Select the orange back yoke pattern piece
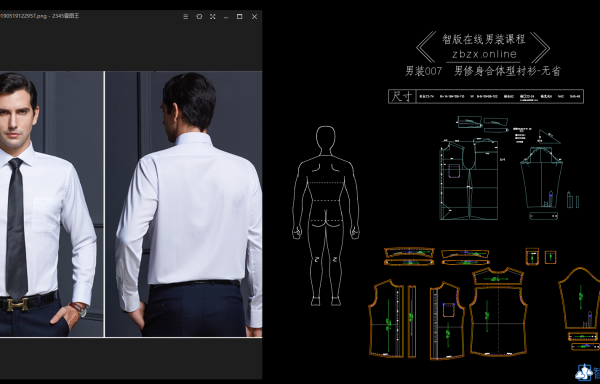 tap(498, 276)
